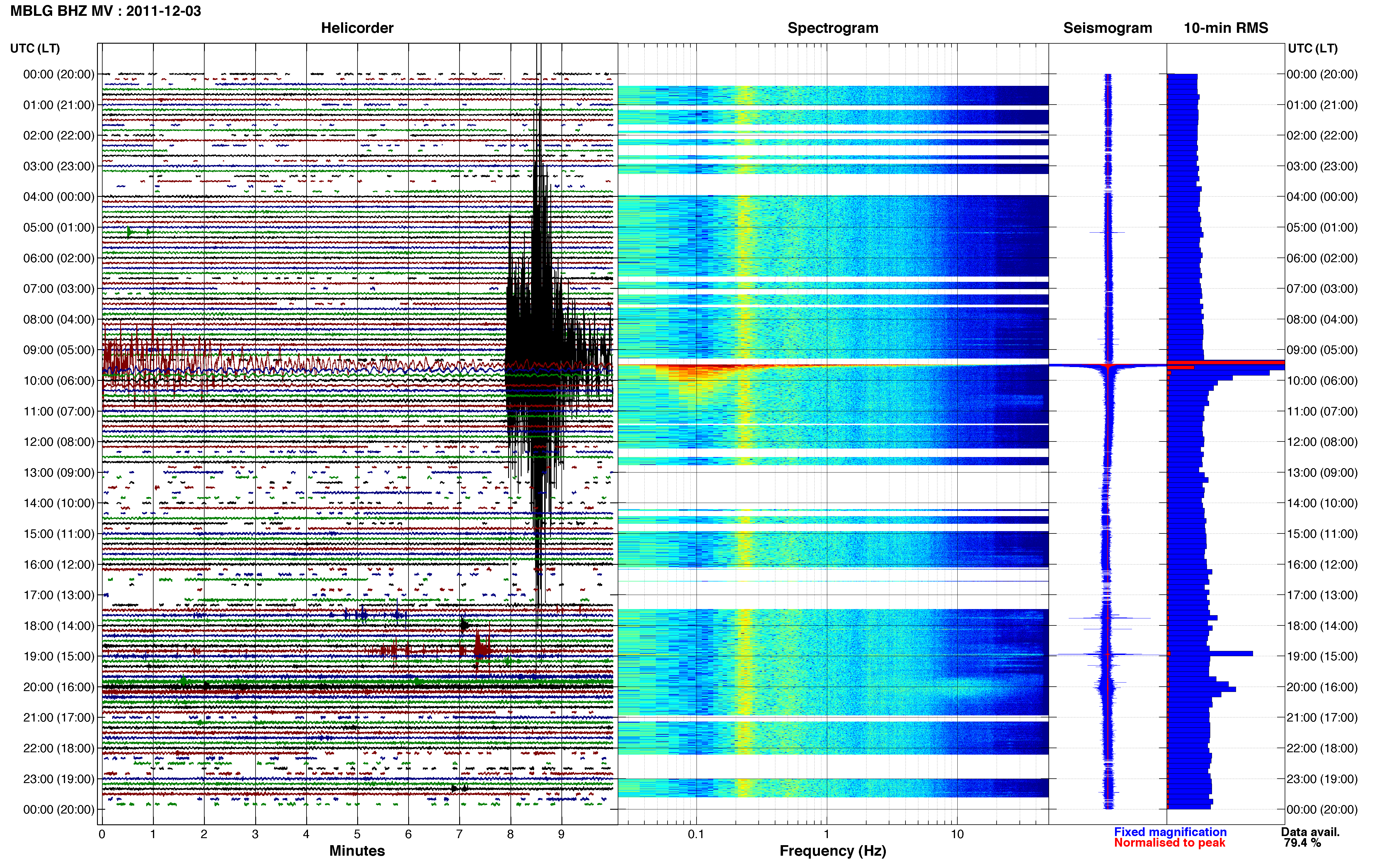Click left-axis time label 04:00 (00:00)
1389x868 pixels.
click(59, 196)
